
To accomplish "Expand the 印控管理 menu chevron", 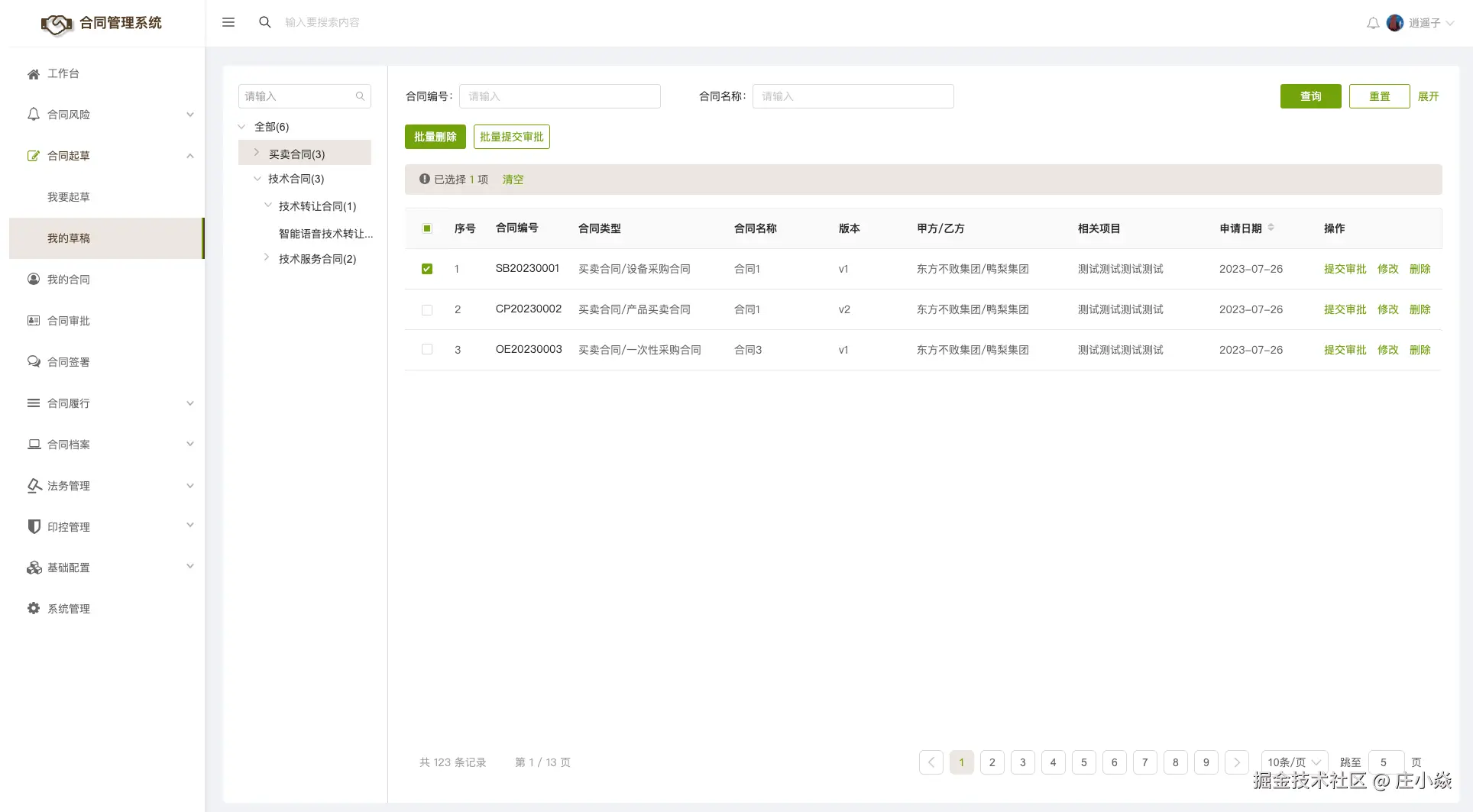I will (190, 526).
